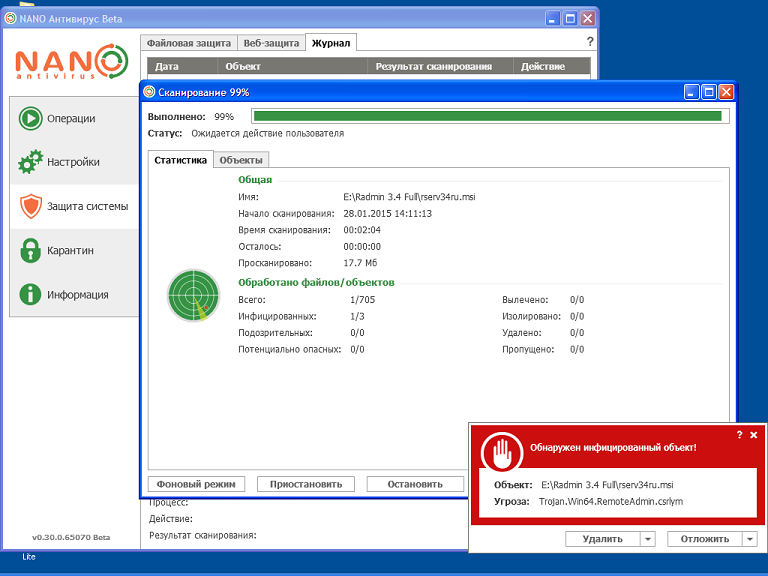Click the Операции play icon
The image size is (768, 576).
click(31, 118)
